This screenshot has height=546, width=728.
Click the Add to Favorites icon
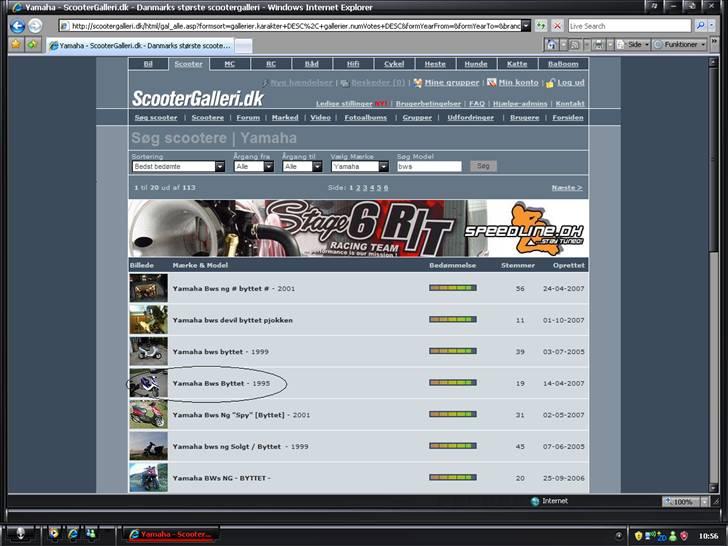point(32,45)
